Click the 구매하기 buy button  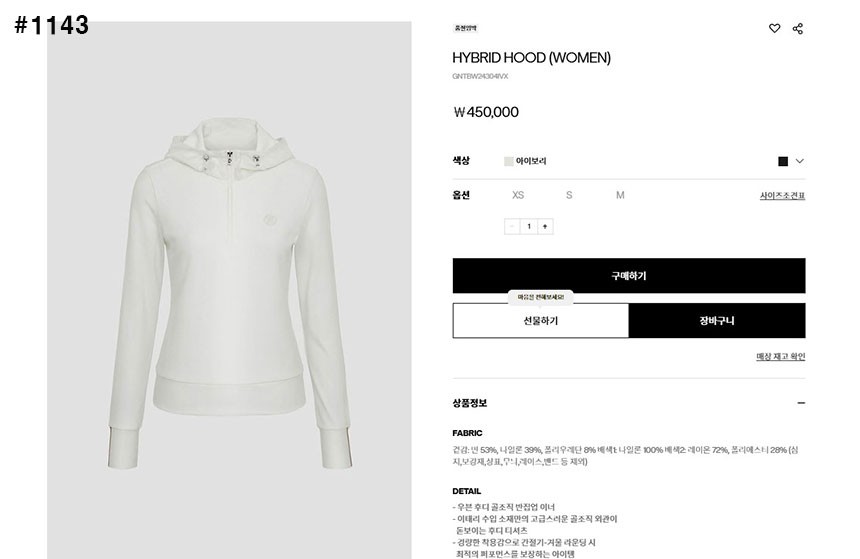(629, 275)
